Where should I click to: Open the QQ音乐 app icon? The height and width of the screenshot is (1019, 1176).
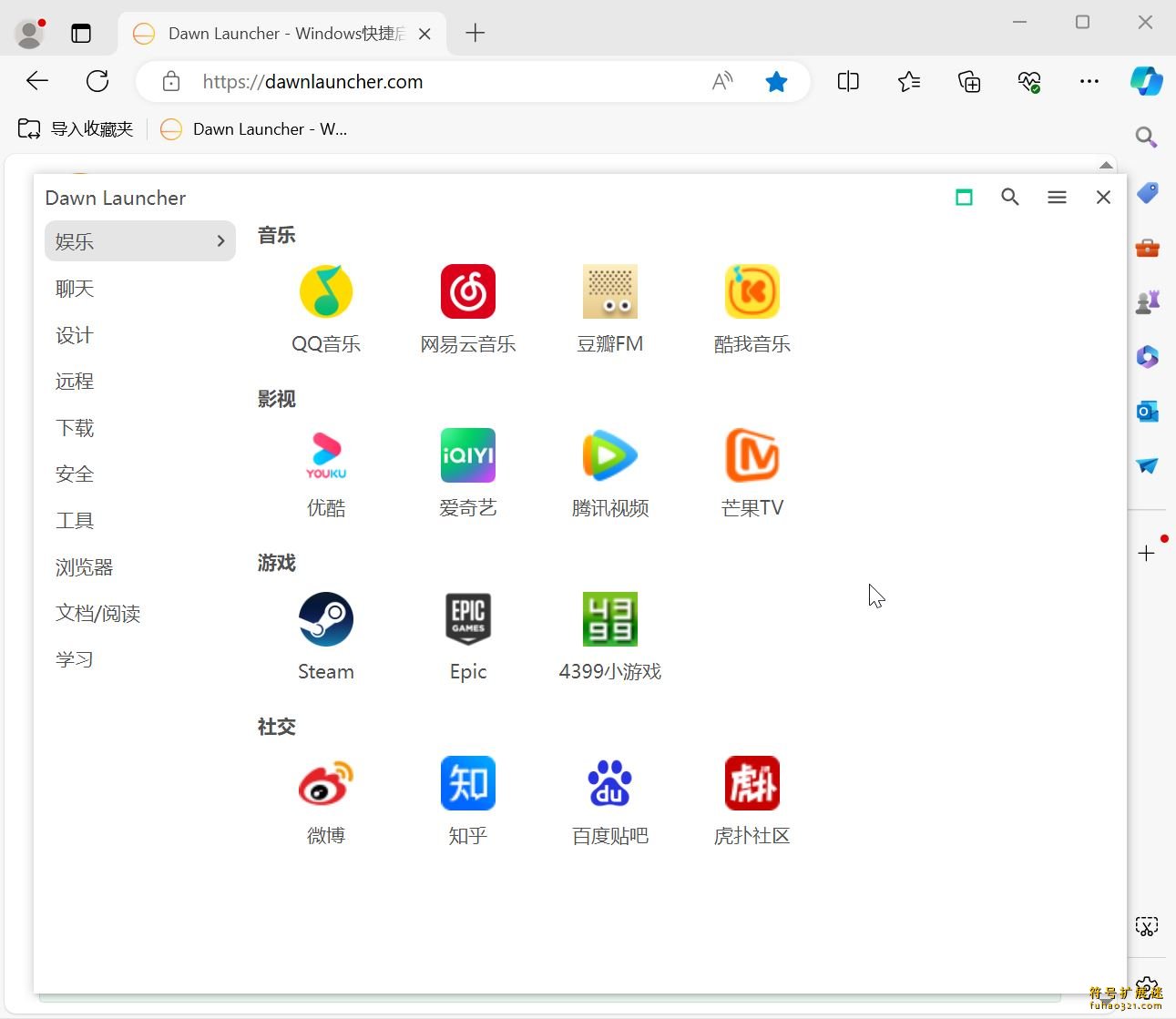coord(326,292)
